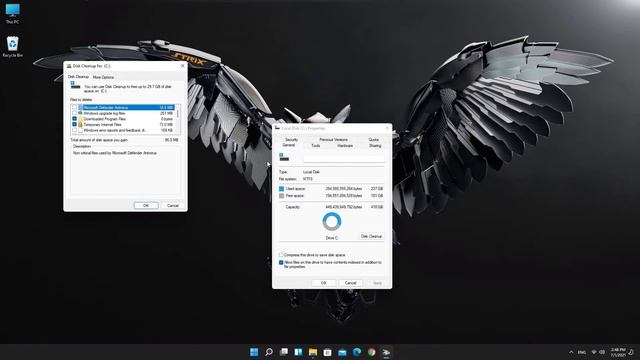
Task: Select the General tab in Properties
Action: pos(289,145)
